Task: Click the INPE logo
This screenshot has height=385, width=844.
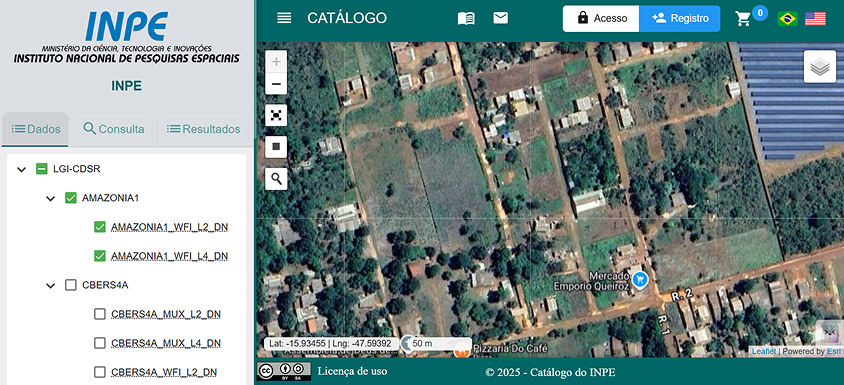Action: (126, 37)
